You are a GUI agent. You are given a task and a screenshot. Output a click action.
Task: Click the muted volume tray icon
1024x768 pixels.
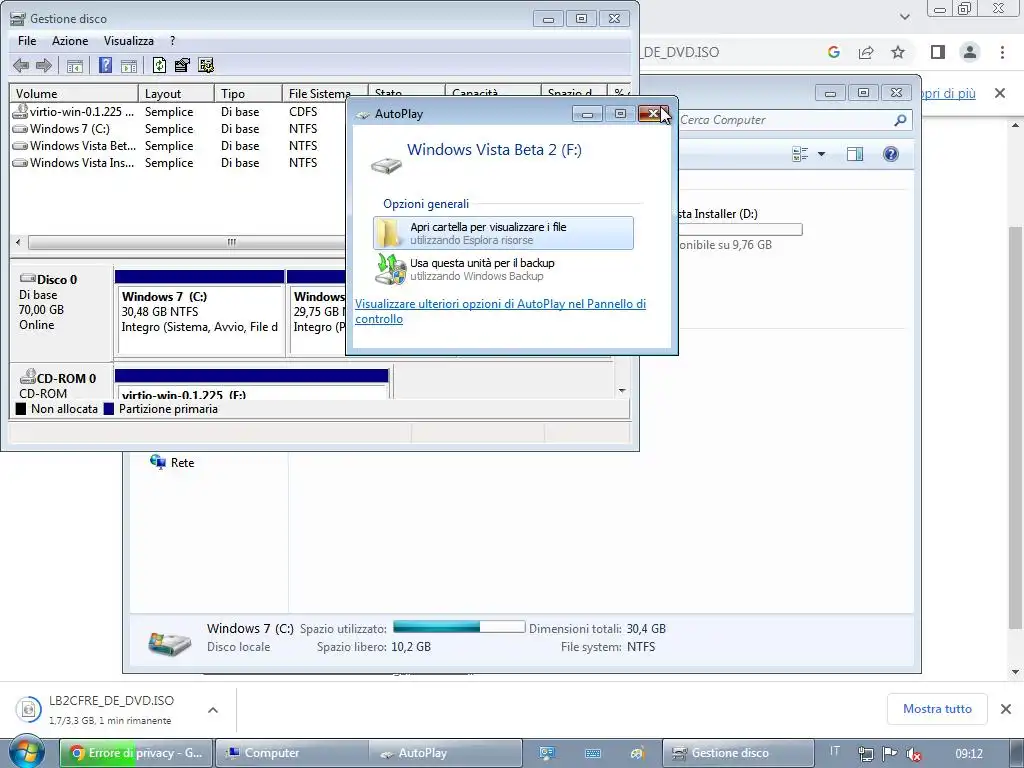tap(914, 754)
